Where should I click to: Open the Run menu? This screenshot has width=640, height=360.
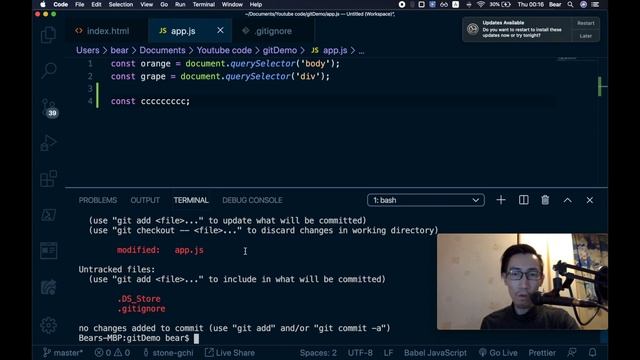click(180, 4)
